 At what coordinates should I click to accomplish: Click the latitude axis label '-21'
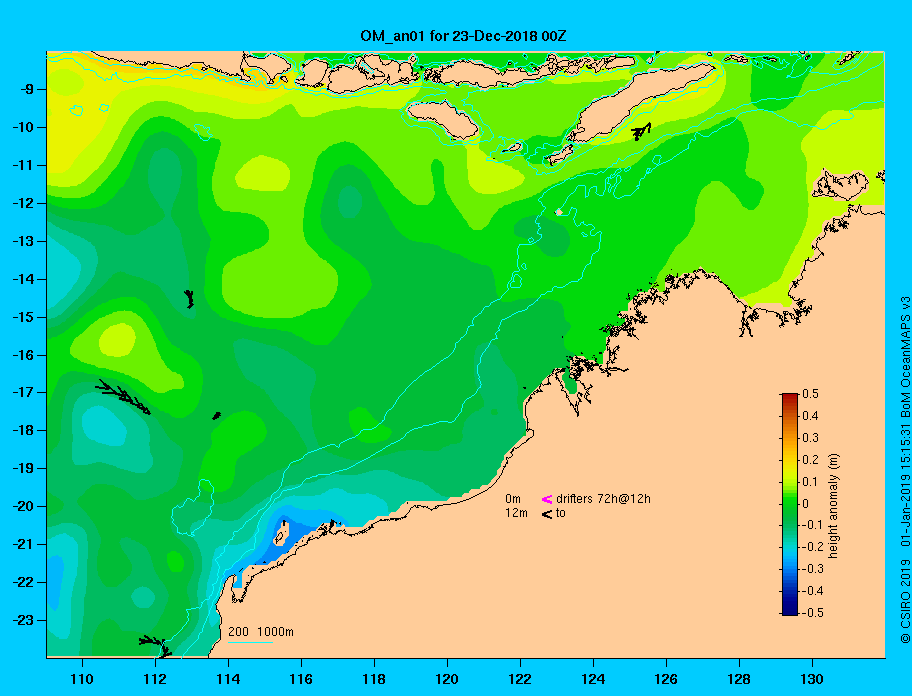[23, 545]
